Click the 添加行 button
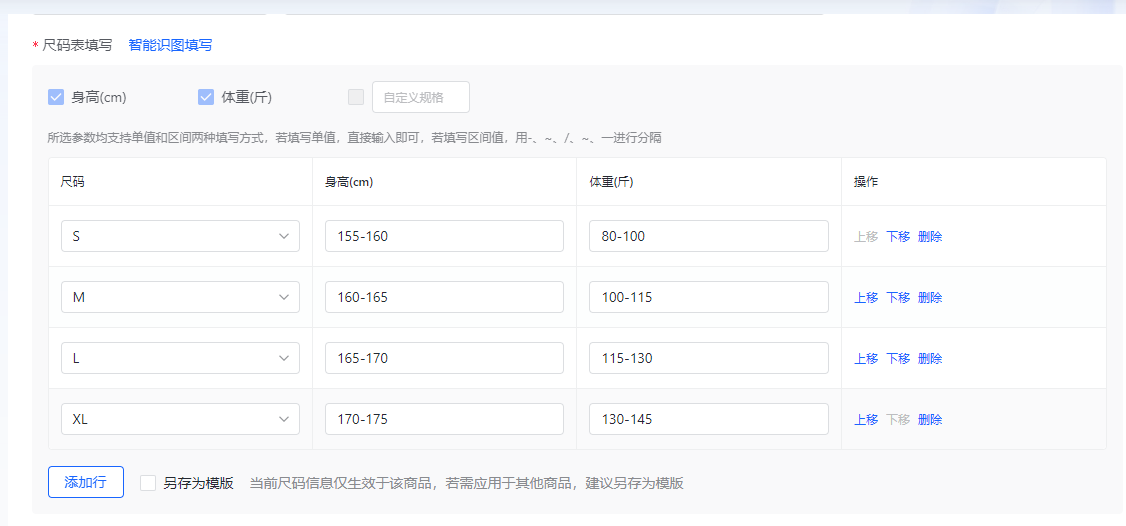This screenshot has height=526, width=1126. (x=85, y=482)
